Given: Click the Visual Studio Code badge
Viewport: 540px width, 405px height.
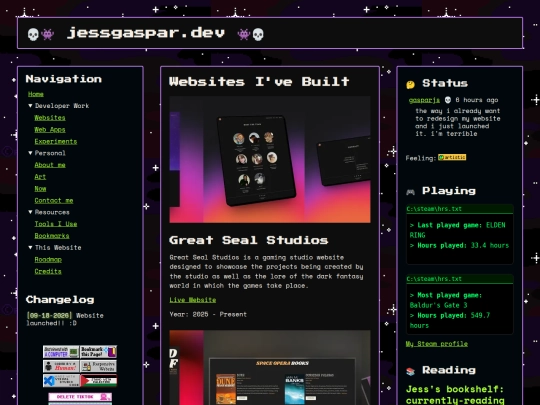Looking at the screenshot, I should coord(61,381).
